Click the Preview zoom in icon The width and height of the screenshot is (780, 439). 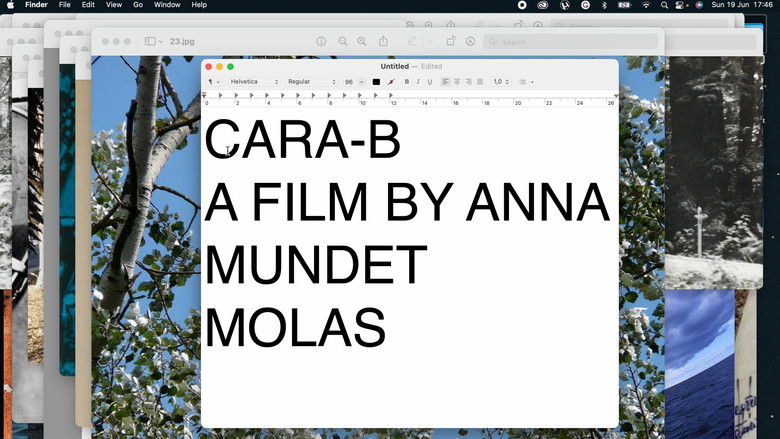pyautogui.click(x=362, y=41)
